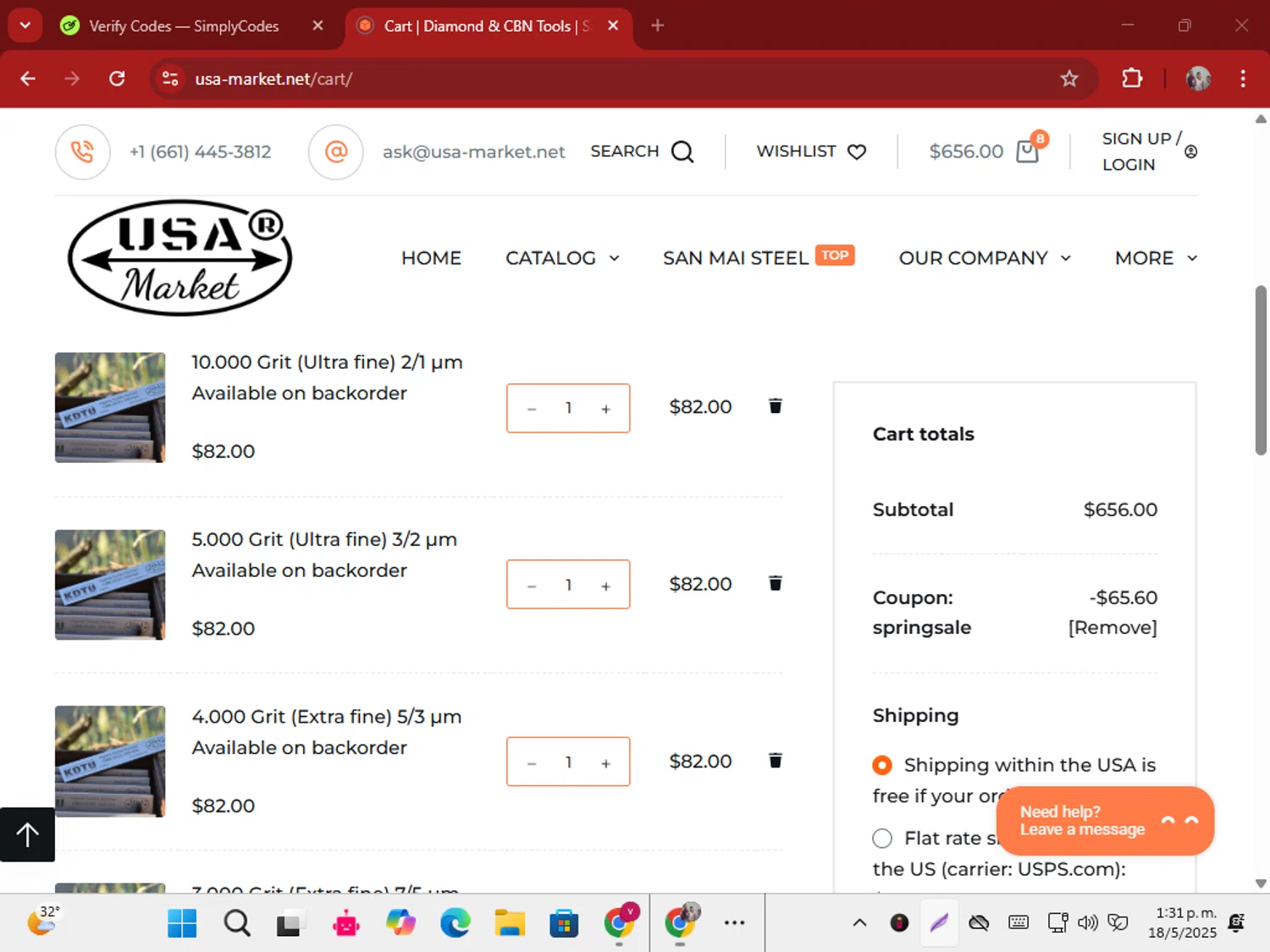Click the page vertical scrollbar thumb
The width and height of the screenshot is (1270, 952).
pos(1261,371)
